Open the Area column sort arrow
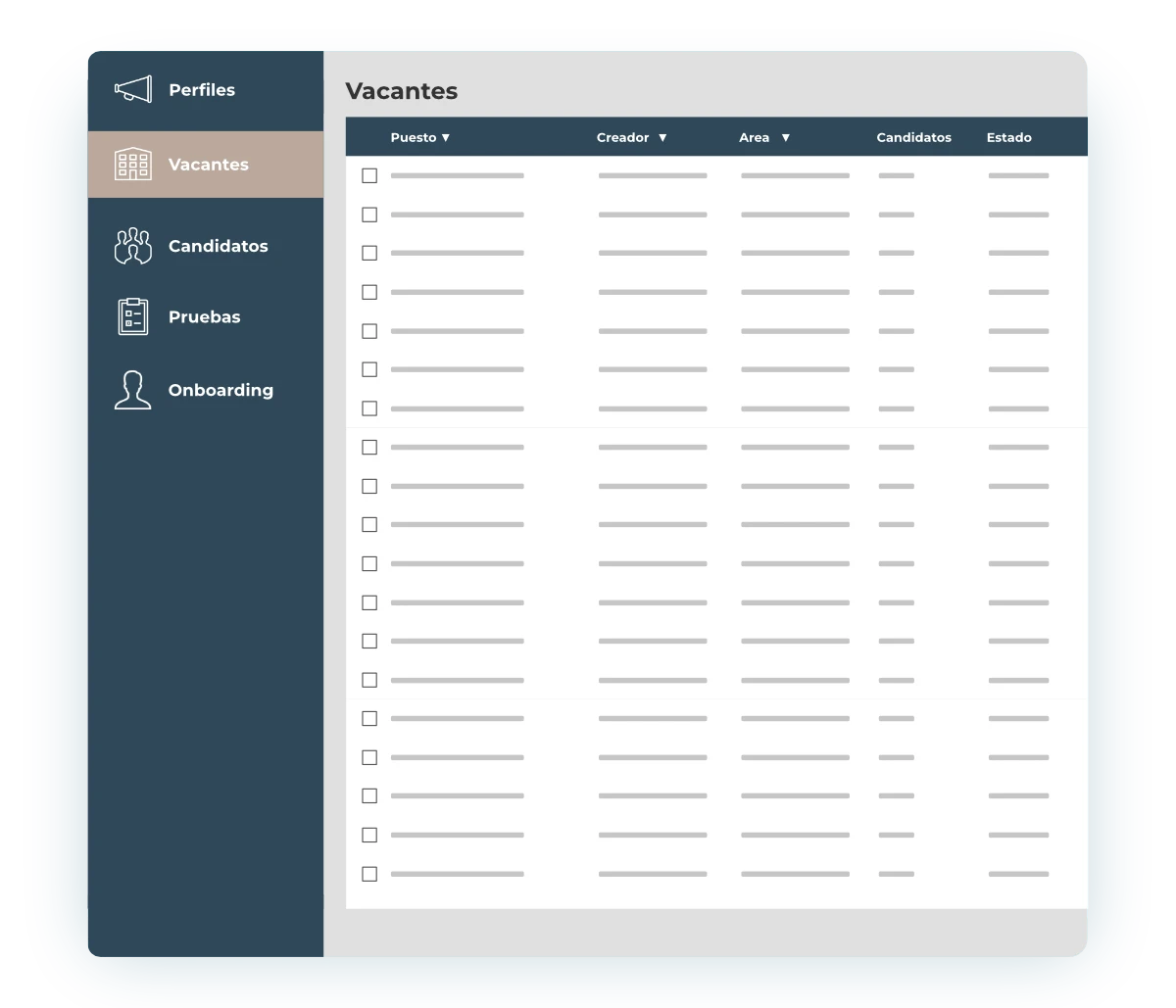 pos(786,138)
